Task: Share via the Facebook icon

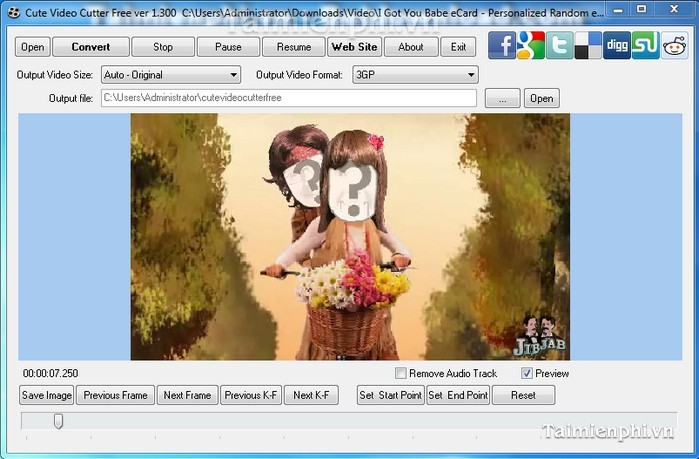Action: [x=502, y=45]
